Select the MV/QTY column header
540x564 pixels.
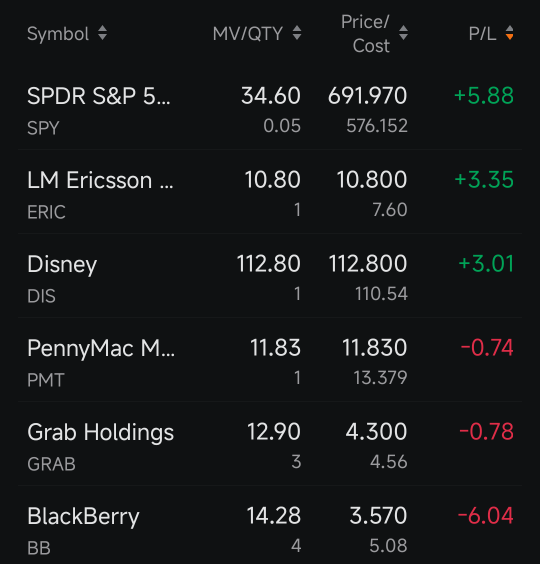248,34
